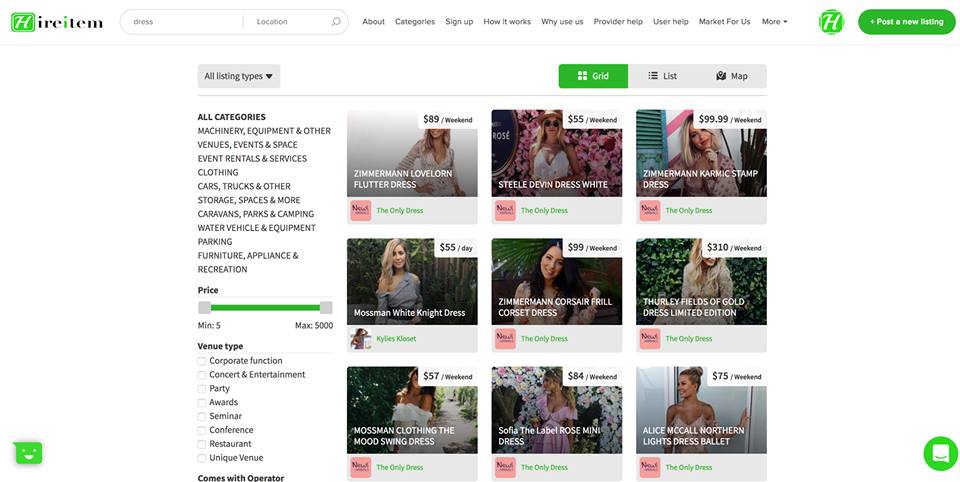Click Sign up in the navigation
This screenshot has width=960, height=482.
(459, 21)
